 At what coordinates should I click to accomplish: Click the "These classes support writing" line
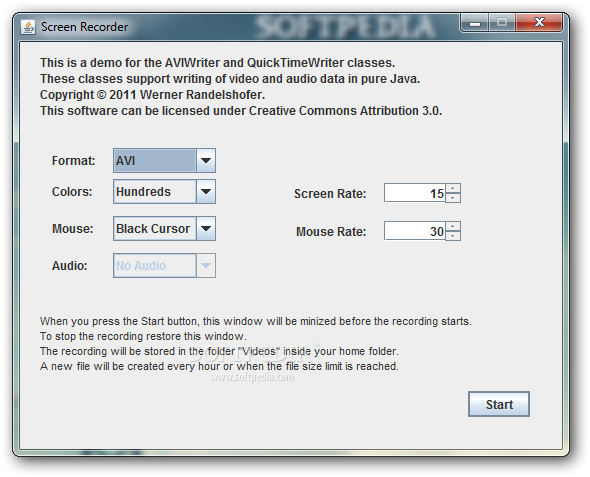230,79
